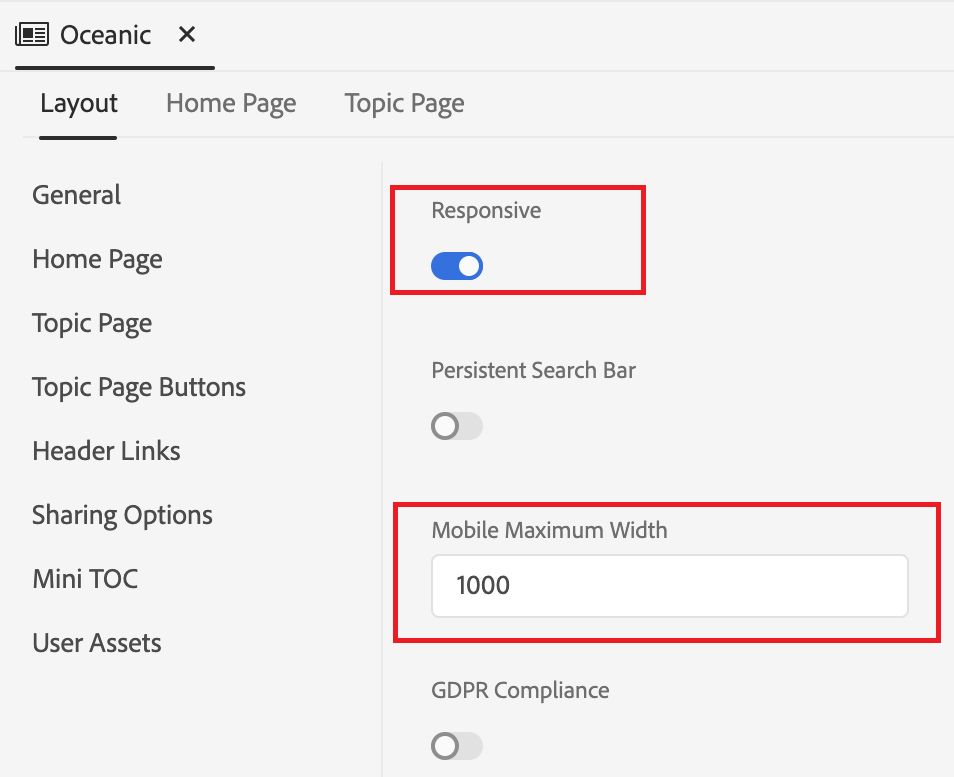Viewport: 954px width, 777px height.
Task: Turn off the Responsive toggle
Action: [x=457, y=266]
